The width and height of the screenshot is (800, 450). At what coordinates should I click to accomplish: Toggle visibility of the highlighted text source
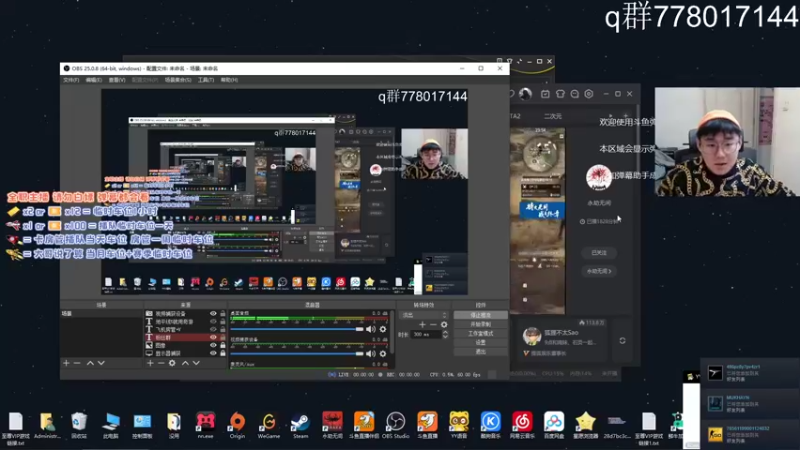[213, 337]
